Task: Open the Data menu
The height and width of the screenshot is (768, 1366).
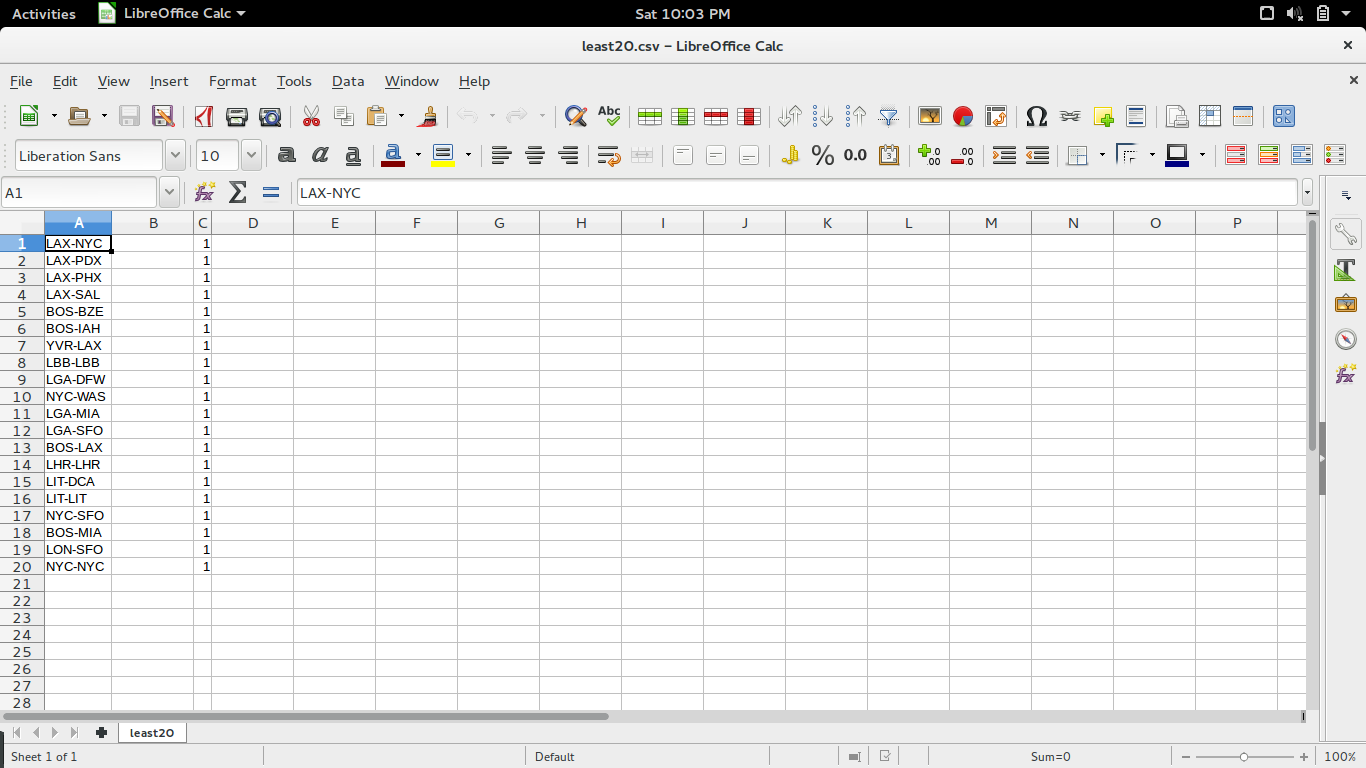Action: tap(348, 81)
